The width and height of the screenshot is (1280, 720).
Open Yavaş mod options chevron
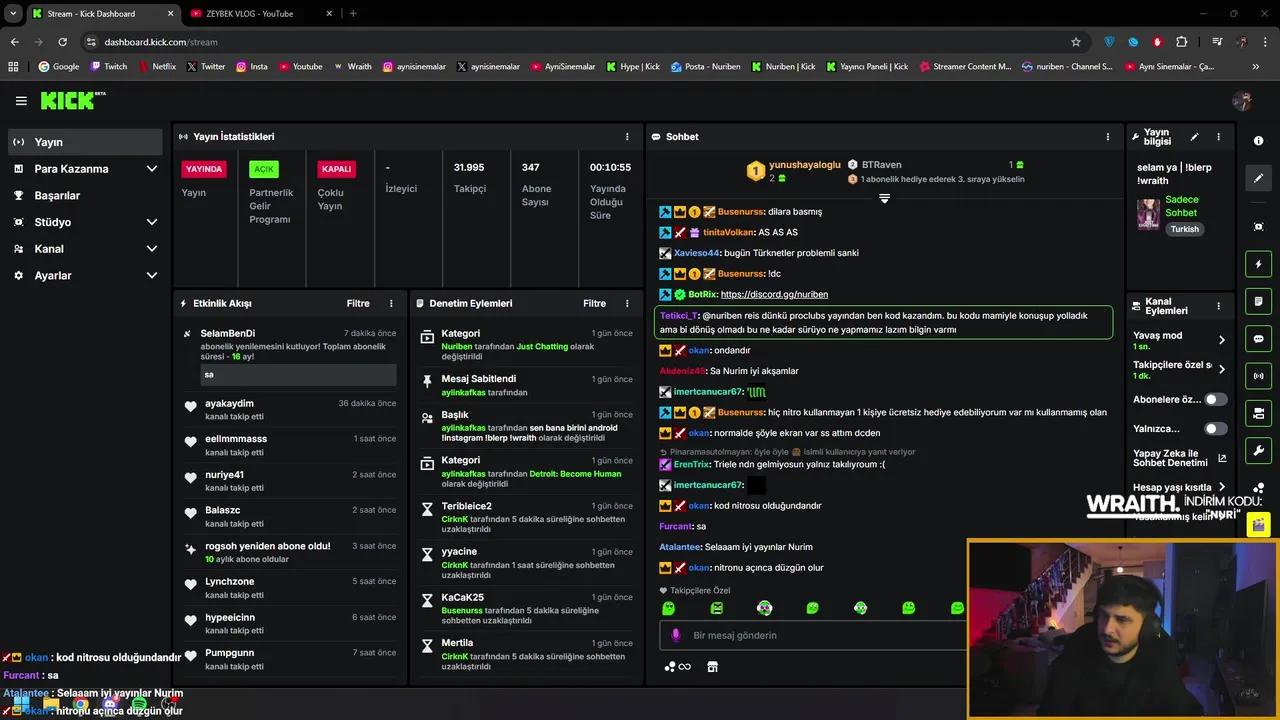tap(1221, 340)
